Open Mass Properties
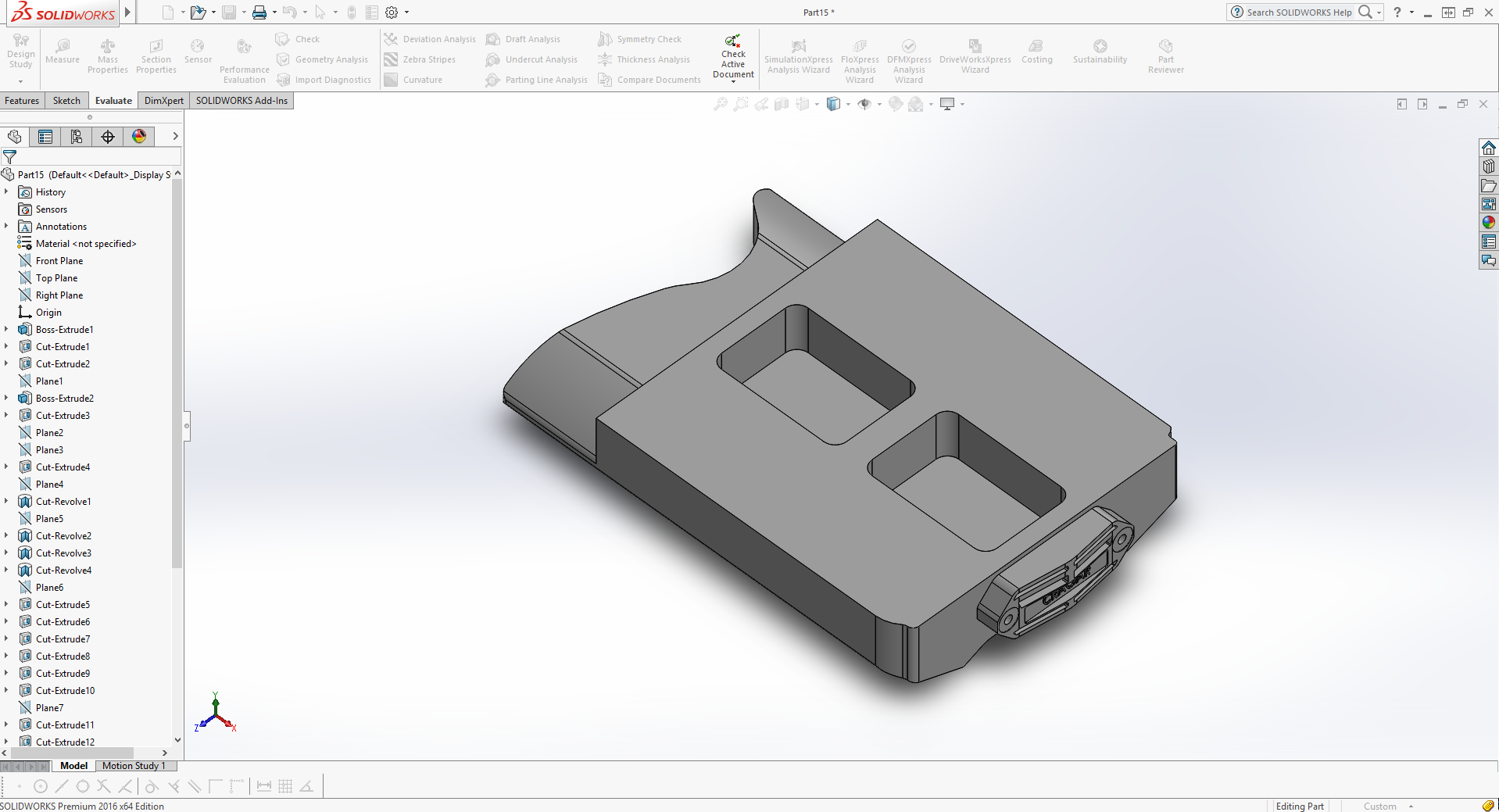The width and height of the screenshot is (1499, 812). [x=108, y=56]
